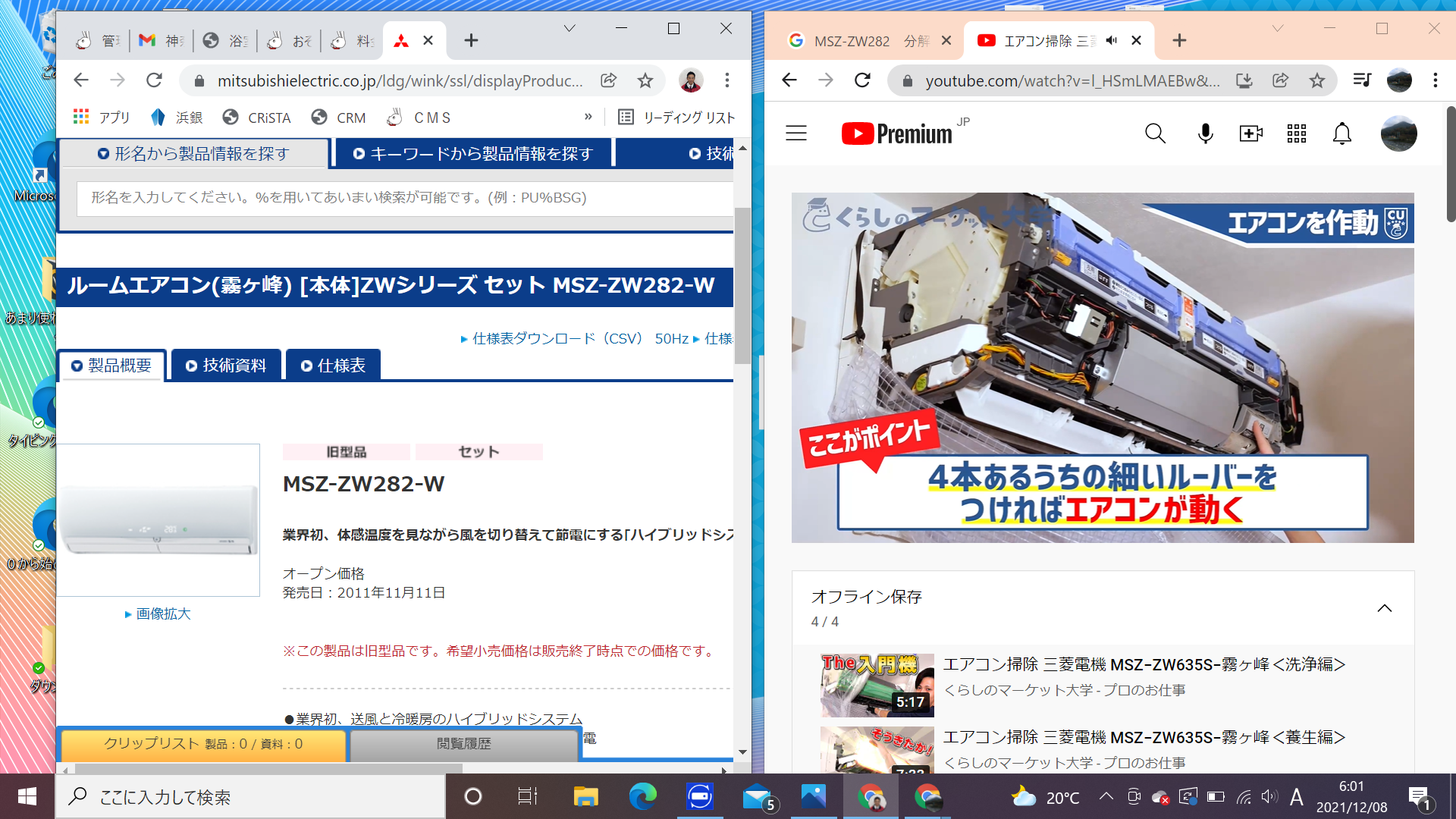Show hidden system tray icons
This screenshot has height=819, width=1456.
[x=1106, y=796]
